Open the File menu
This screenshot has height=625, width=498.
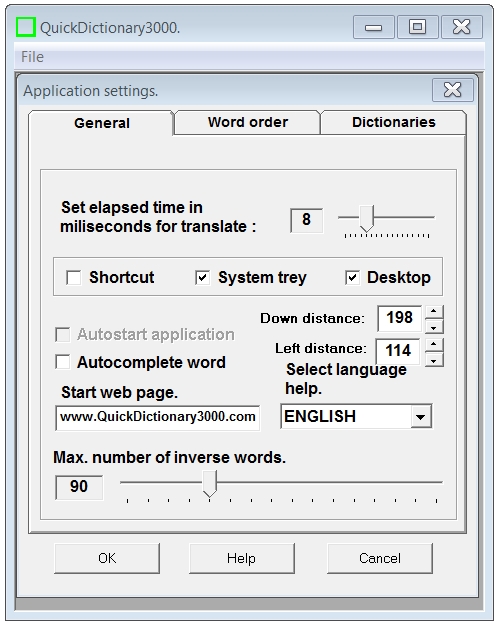point(32,57)
